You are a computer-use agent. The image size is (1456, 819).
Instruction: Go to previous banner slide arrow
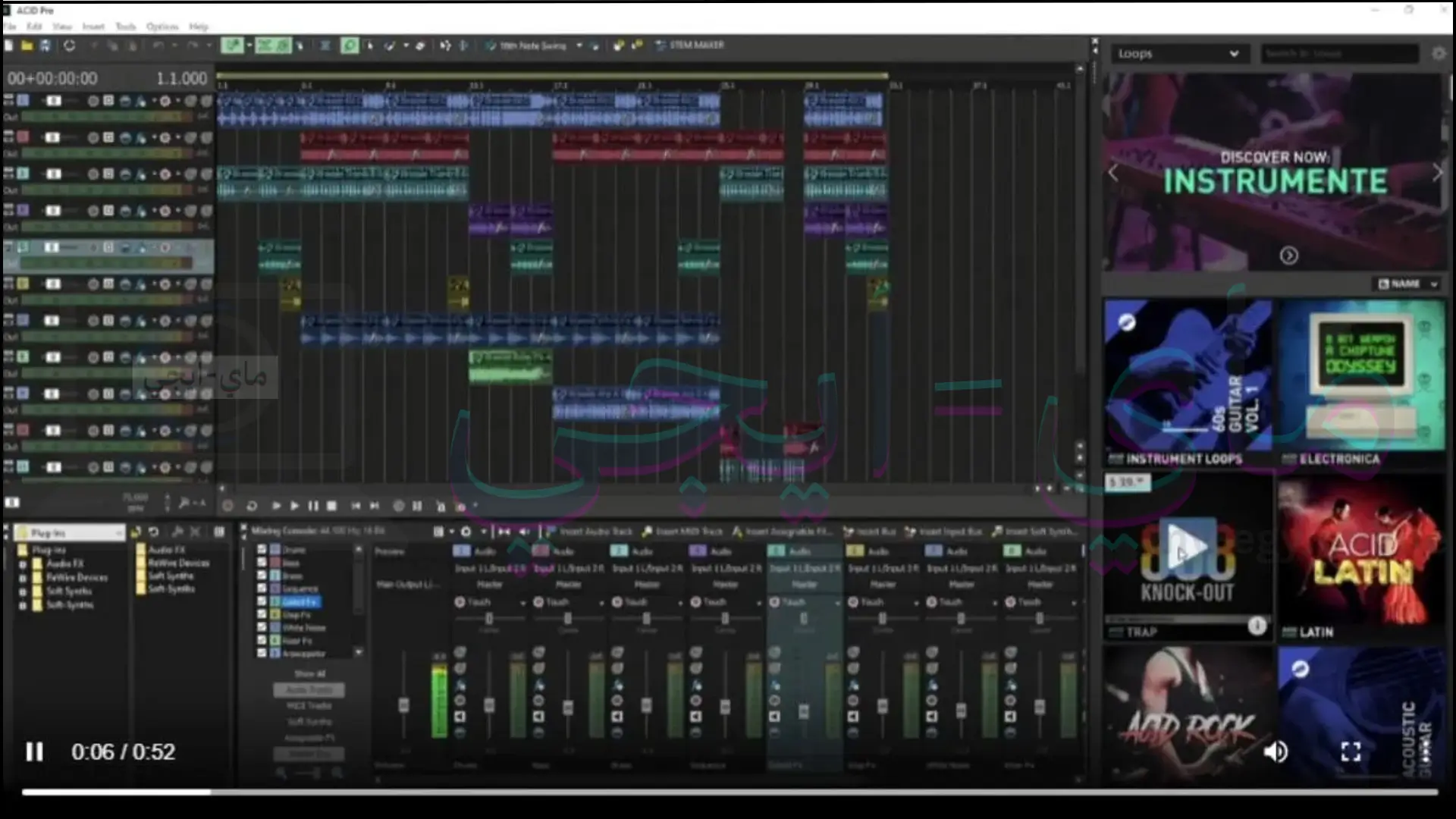tap(1113, 172)
